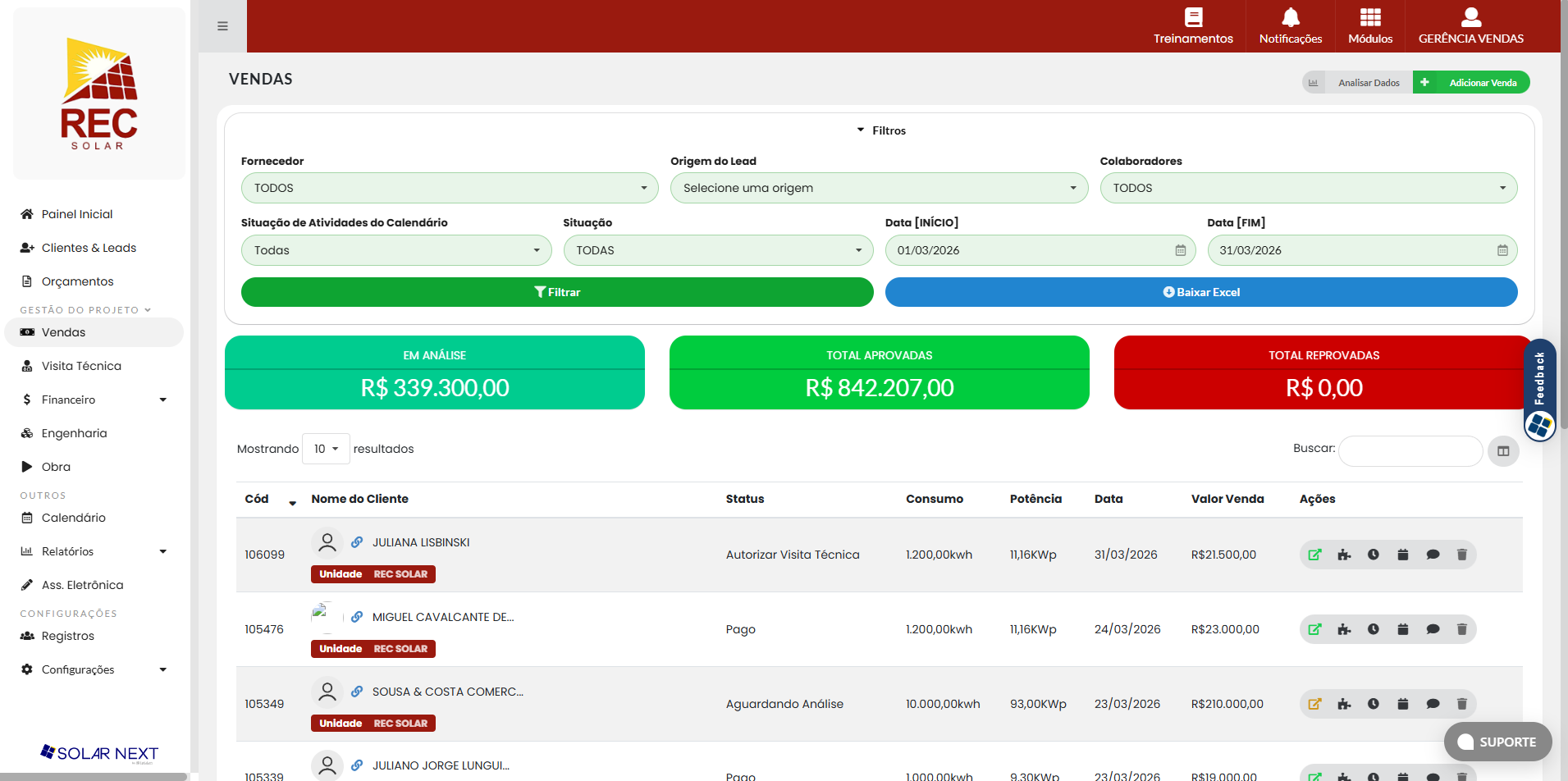Toggle sidebar with the hamburger menu icon
The width and height of the screenshot is (1568, 781).
pos(222,26)
